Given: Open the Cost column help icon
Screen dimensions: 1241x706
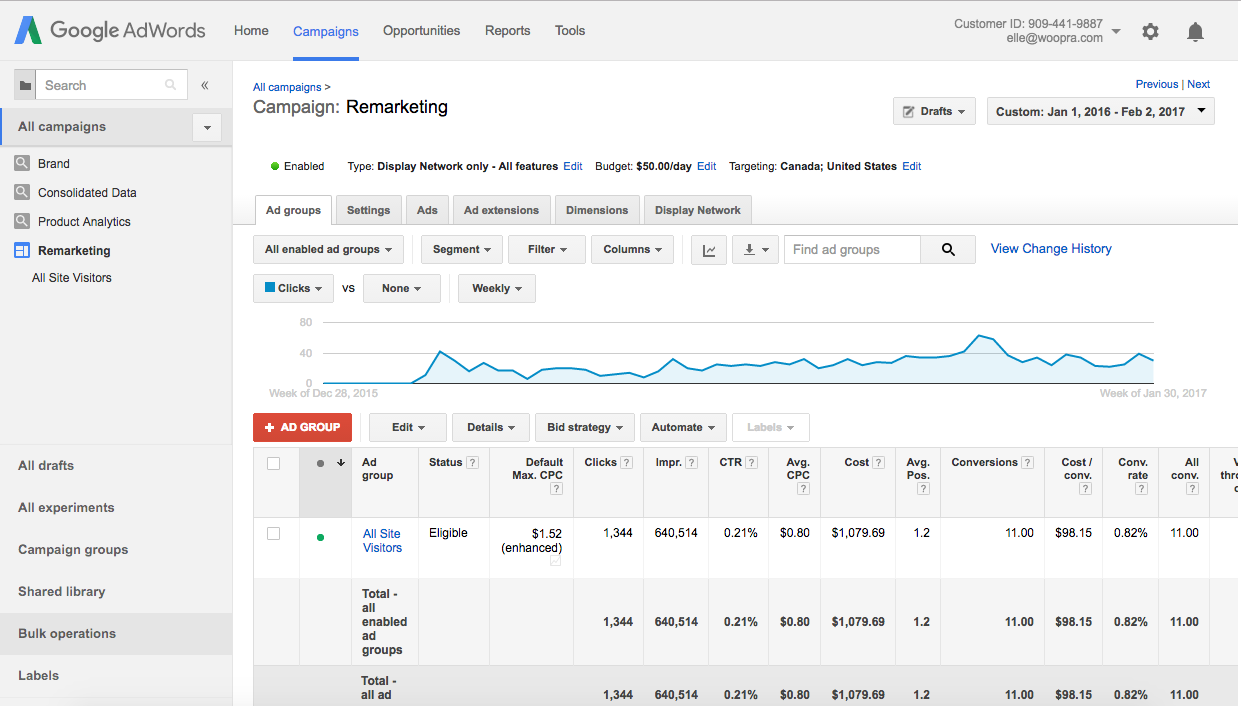Looking at the screenshot, I should pyautogui.click(x=879, y=463).
